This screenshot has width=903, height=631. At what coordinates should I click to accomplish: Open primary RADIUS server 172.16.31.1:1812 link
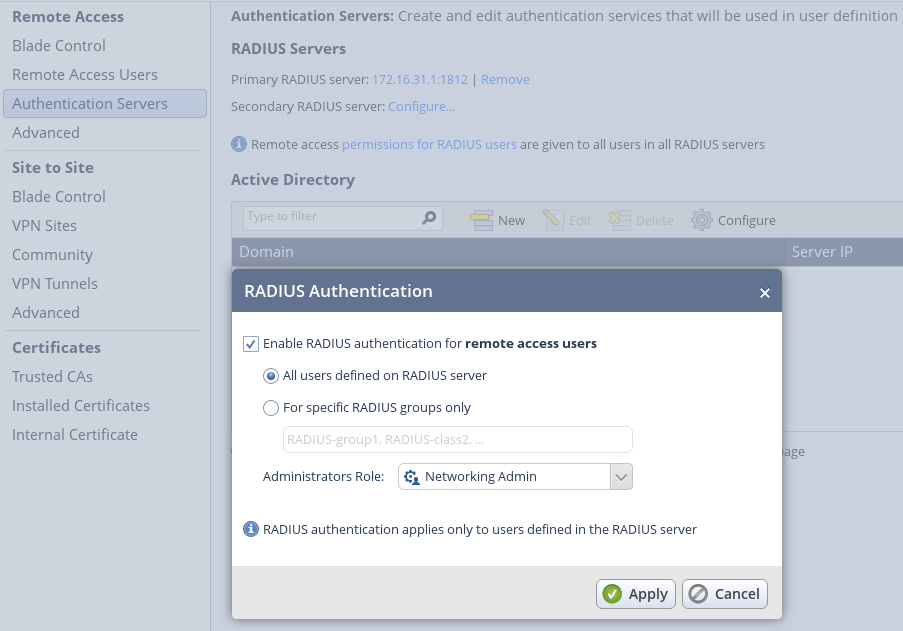pos(420,79)
